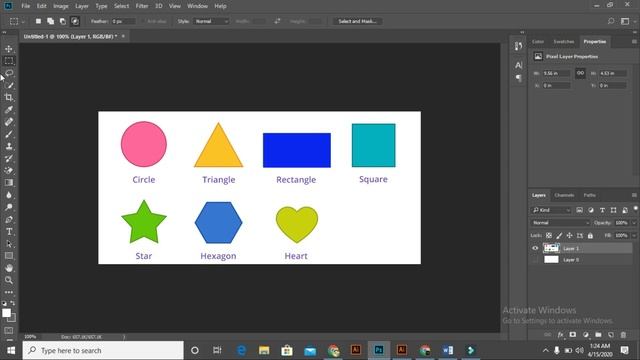Click the layer style fx button

(560, 335)
